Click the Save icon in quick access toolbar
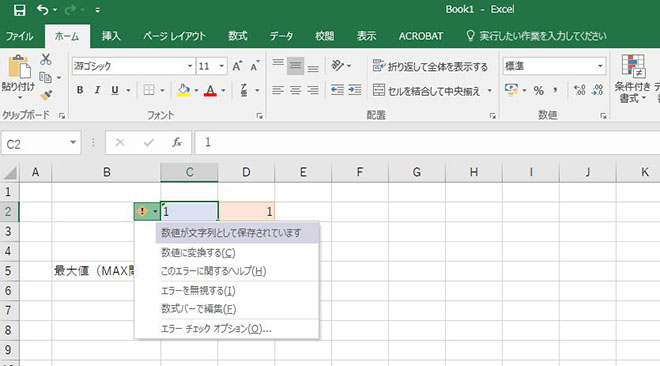This screenshot has height=366, width=660. [x=19, y=10]
